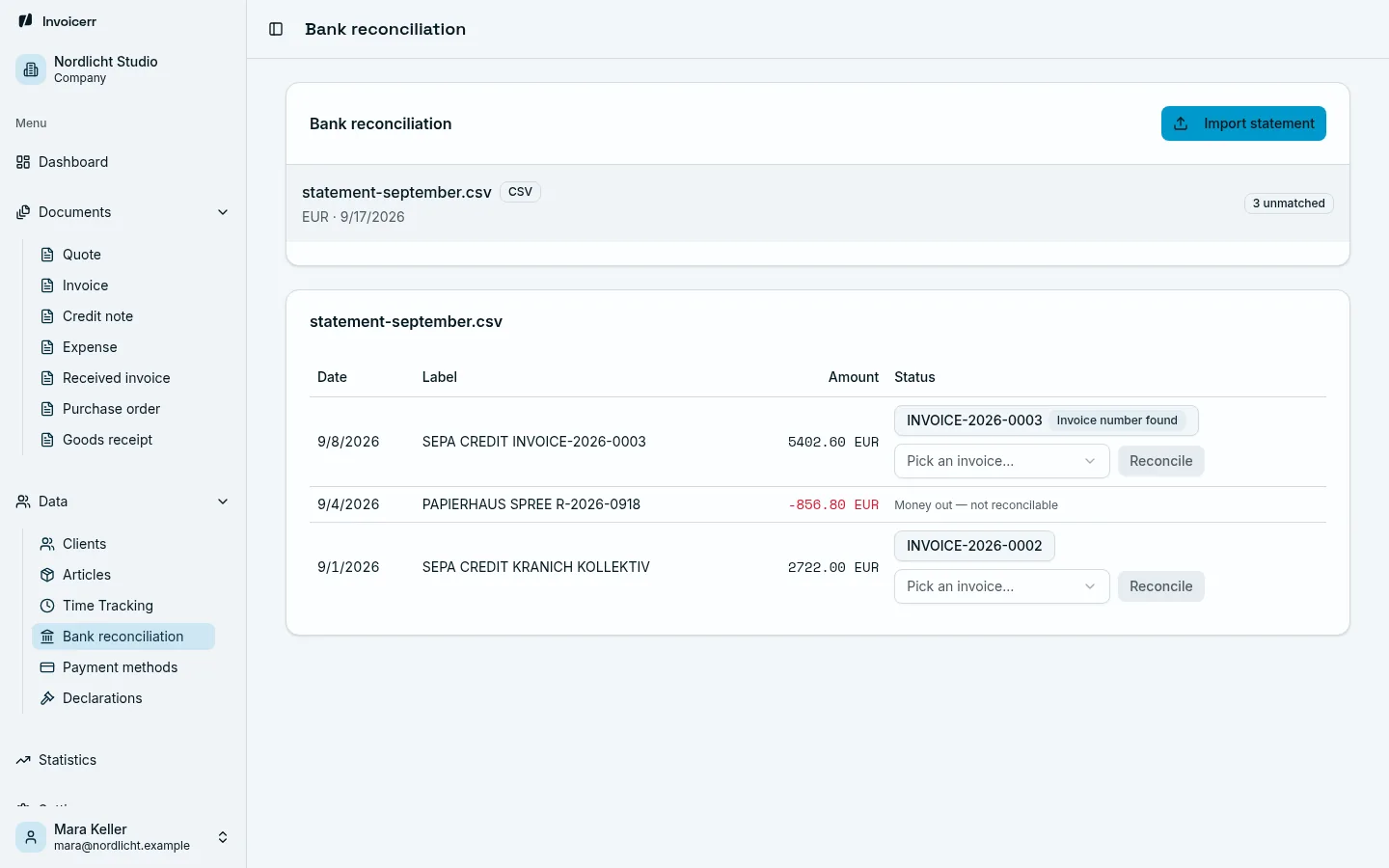Collapse the Data menu section chevron
This screenshot has width=1389, height=868.
pyautogui.click(x=223, y=502)
